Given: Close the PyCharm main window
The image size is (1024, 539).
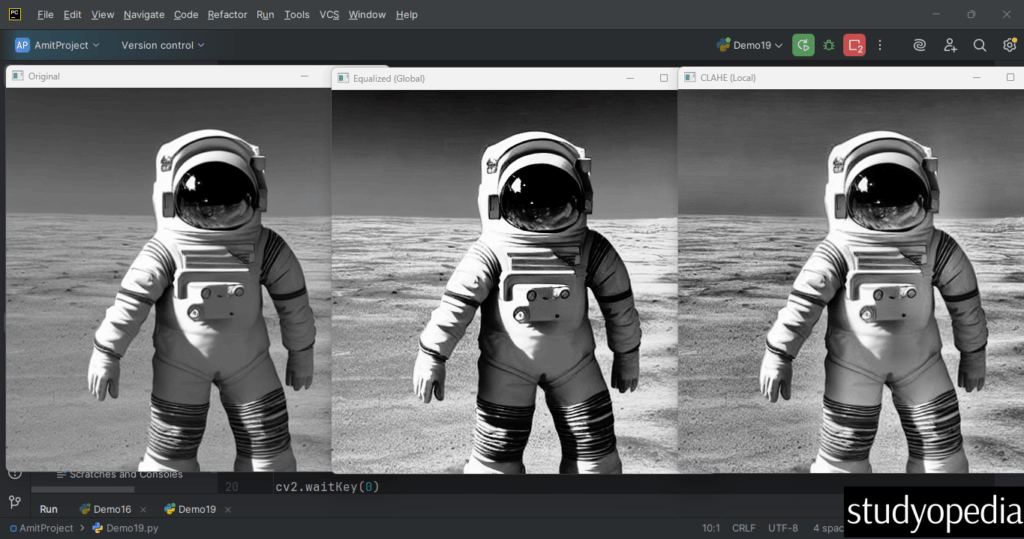Looking at the screenshot, I should [1006, 14].
